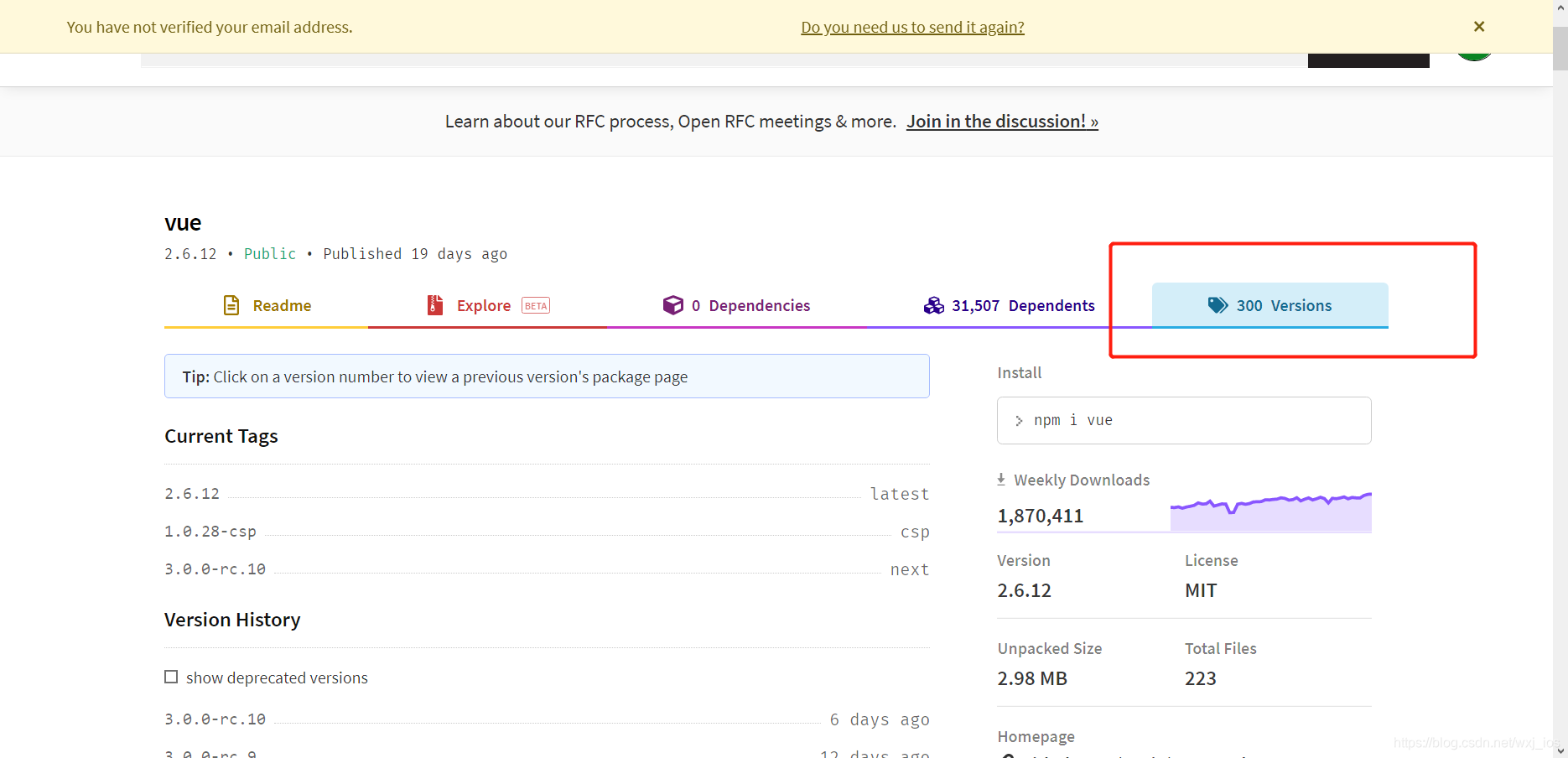Image resolution: width=1568 pixels, height=758 pixels.
Task: Toggle 'show deprecated versions' checkbox
Action: point(171,677)
